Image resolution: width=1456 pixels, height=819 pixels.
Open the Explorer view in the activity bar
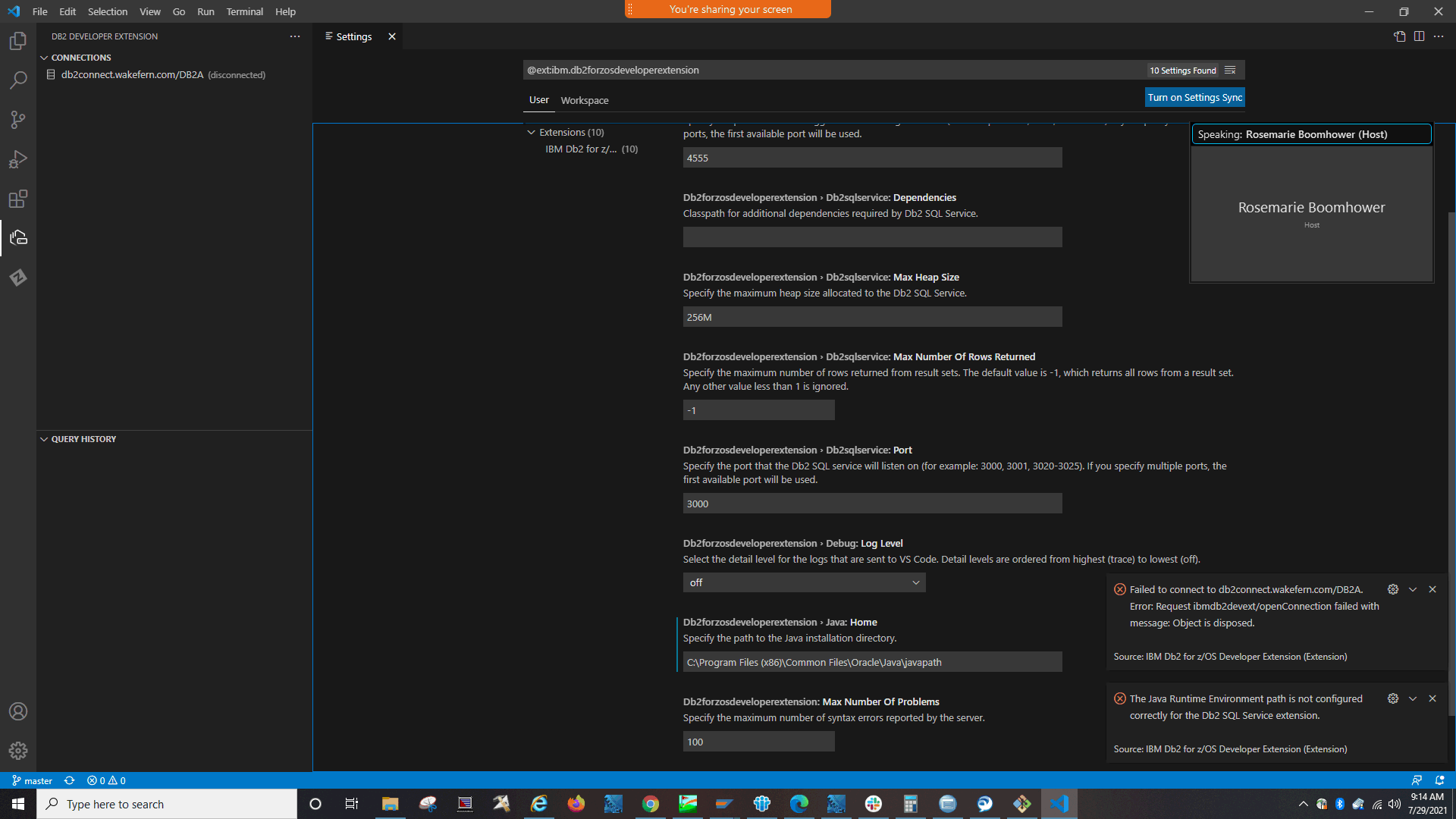click(18, 41)
